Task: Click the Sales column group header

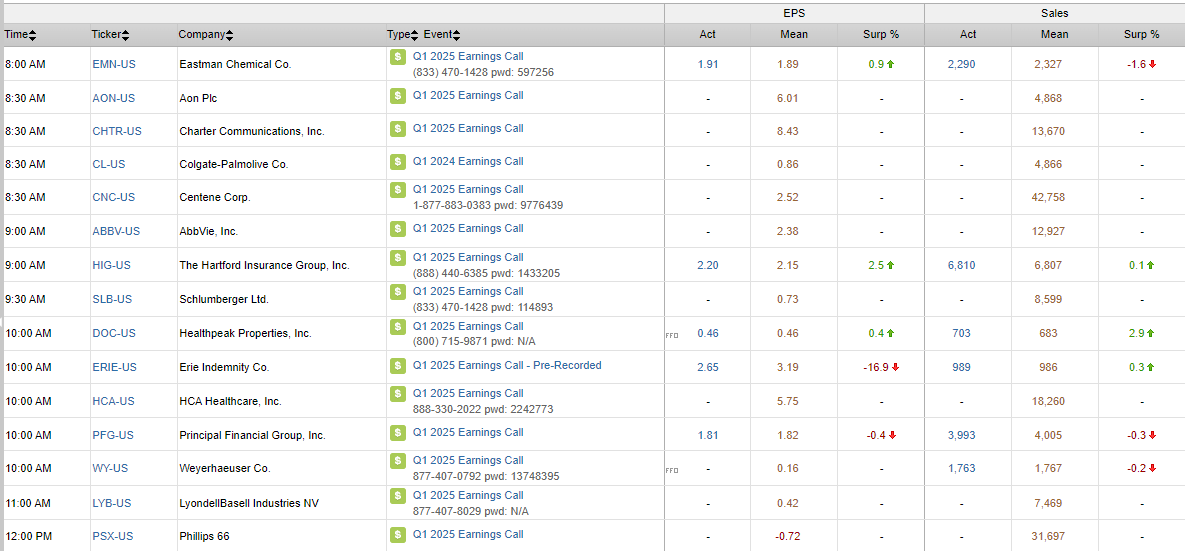Action: pos(1055,14)
